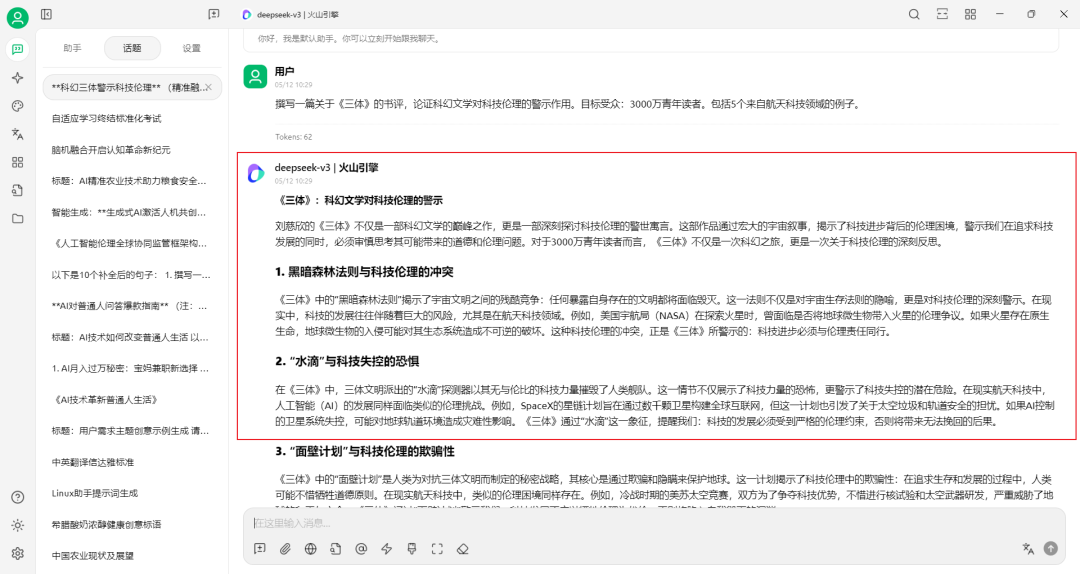Open the agents sparkle icon

(x=17, y=78)
